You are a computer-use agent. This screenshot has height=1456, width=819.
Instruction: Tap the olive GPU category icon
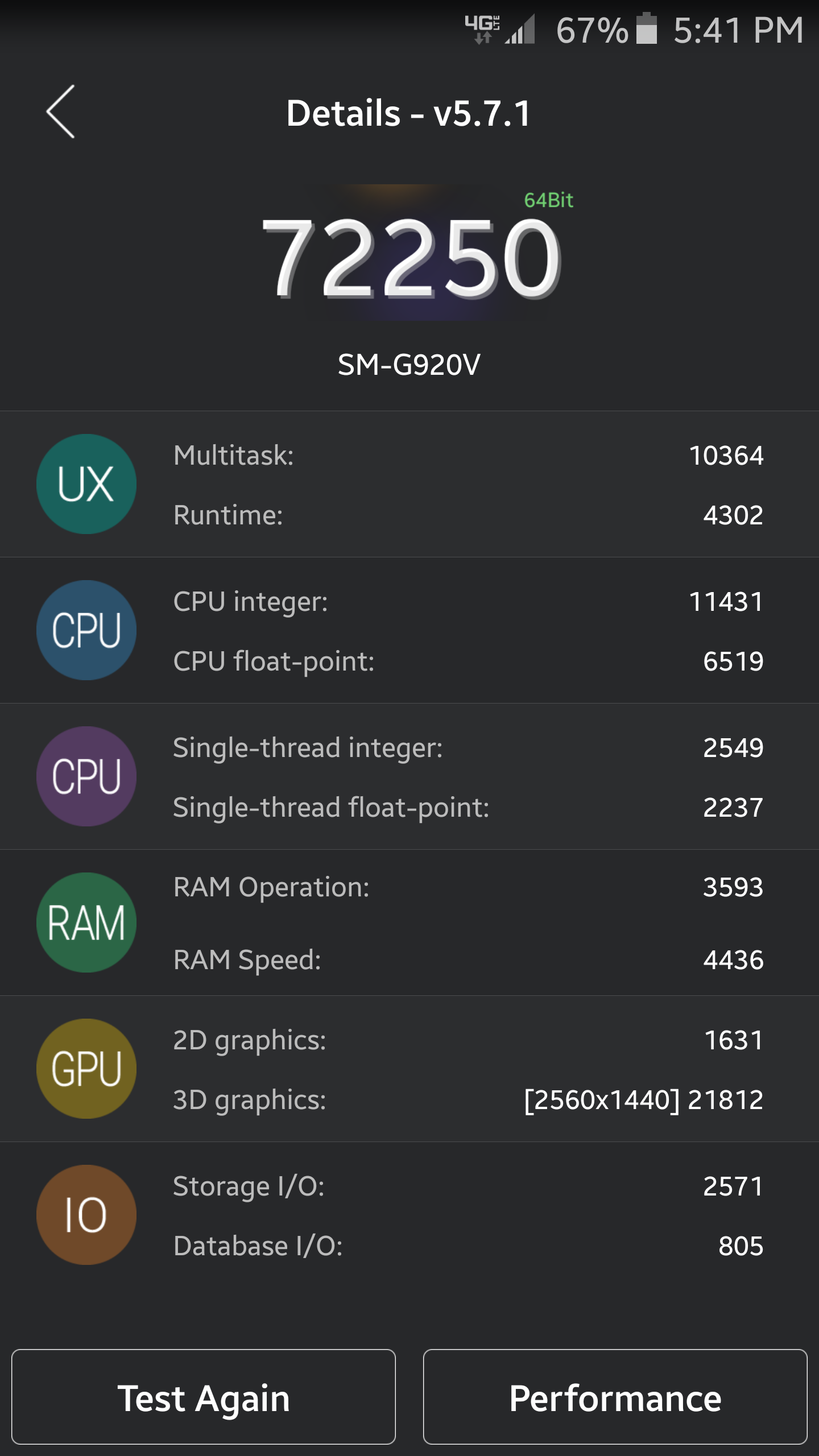(86, 1069)
